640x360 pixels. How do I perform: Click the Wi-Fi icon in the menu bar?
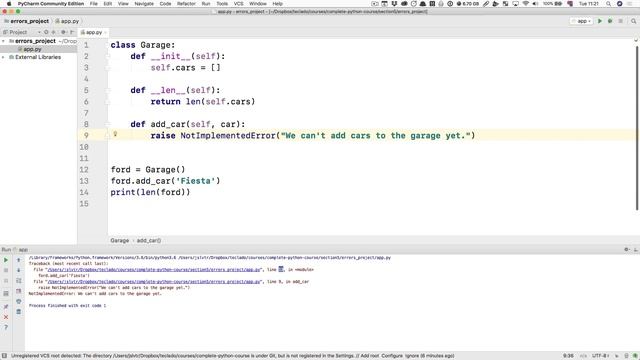526,4
